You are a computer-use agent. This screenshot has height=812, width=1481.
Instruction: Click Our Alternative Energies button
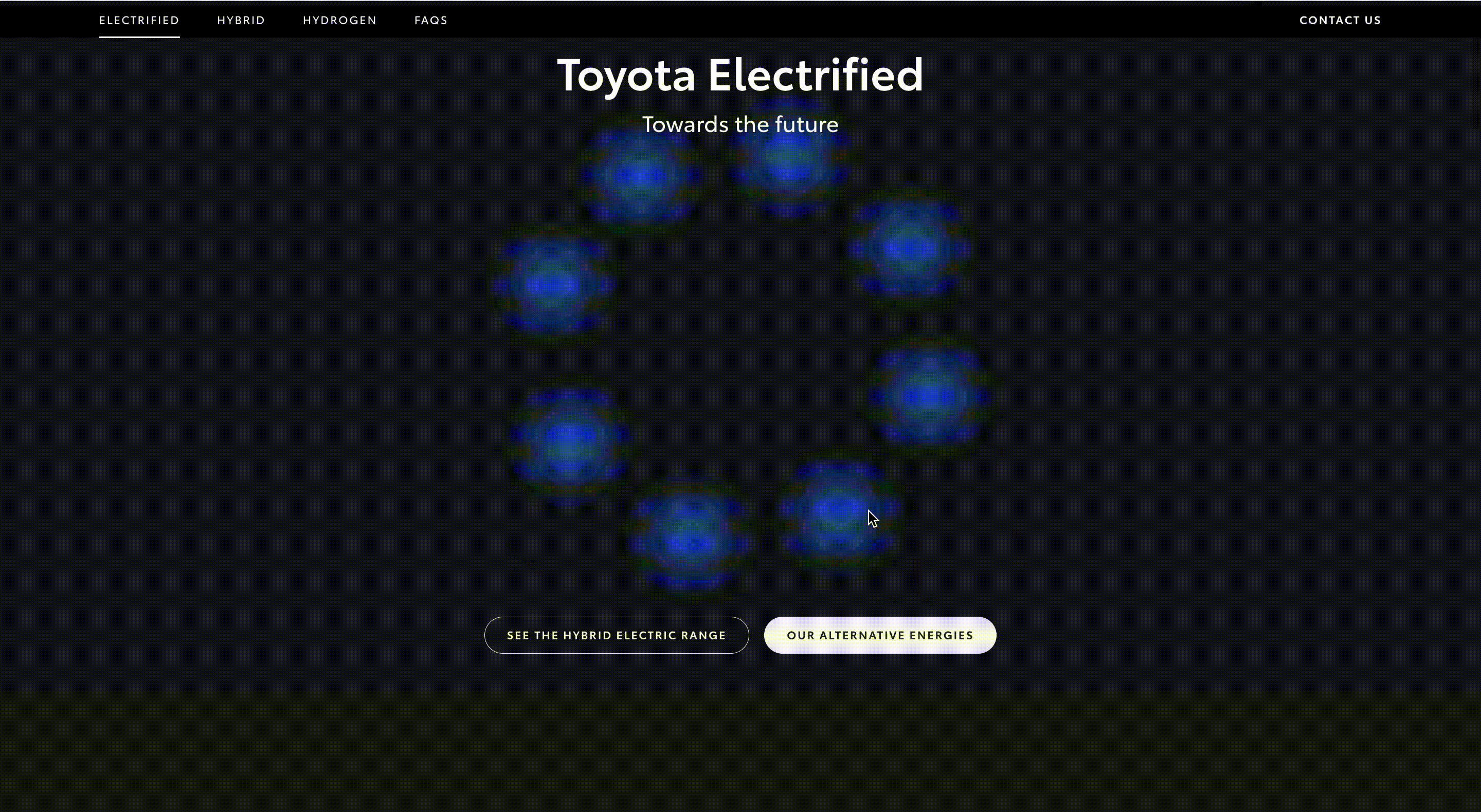[880, 635]
